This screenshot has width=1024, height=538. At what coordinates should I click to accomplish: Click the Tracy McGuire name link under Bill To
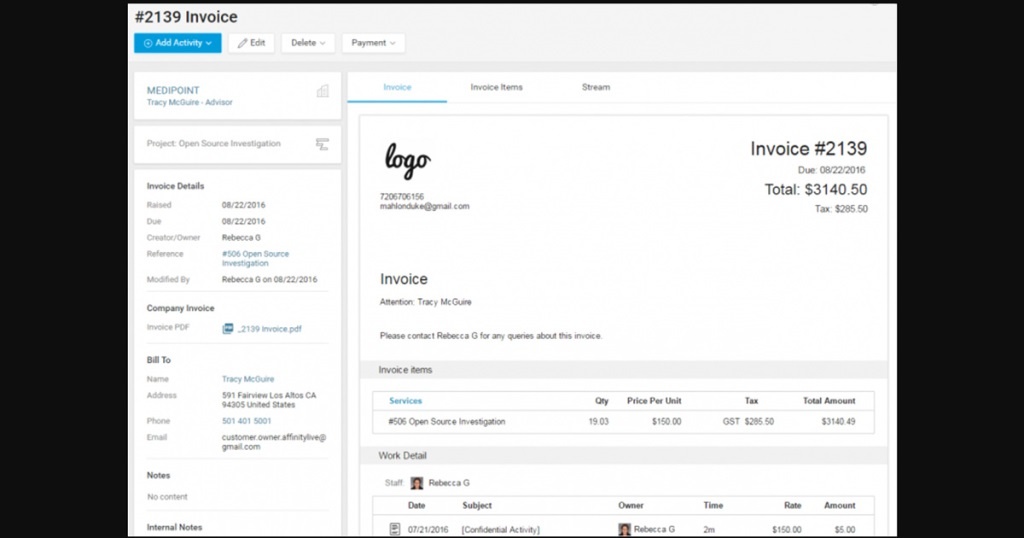pos(246,379)
